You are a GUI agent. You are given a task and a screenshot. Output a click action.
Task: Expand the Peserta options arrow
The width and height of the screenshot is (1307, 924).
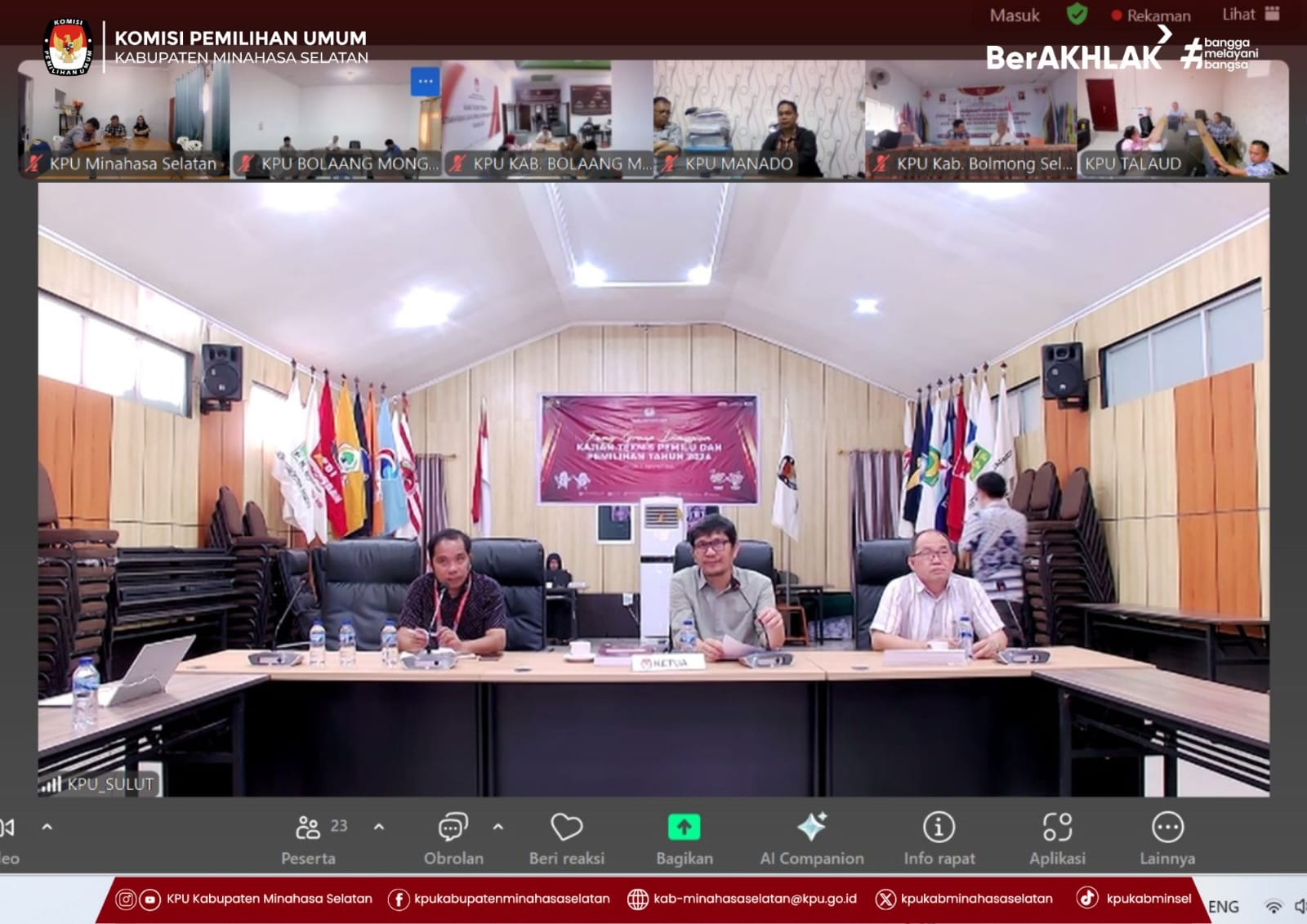click(x=379, y=827)
